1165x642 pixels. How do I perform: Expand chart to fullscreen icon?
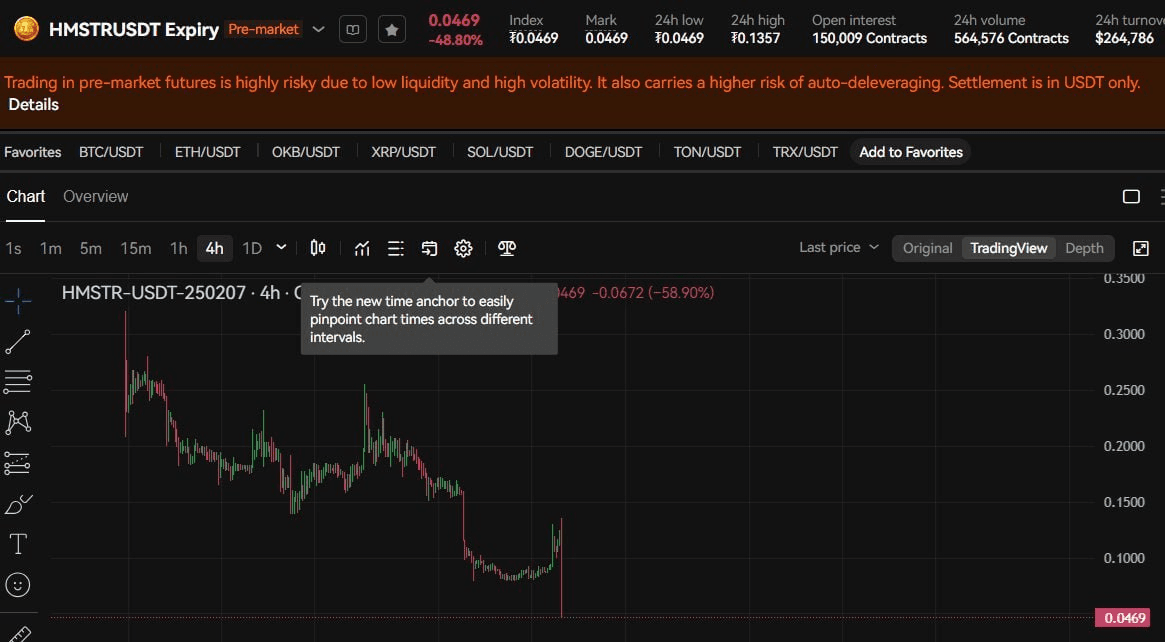1140,248
